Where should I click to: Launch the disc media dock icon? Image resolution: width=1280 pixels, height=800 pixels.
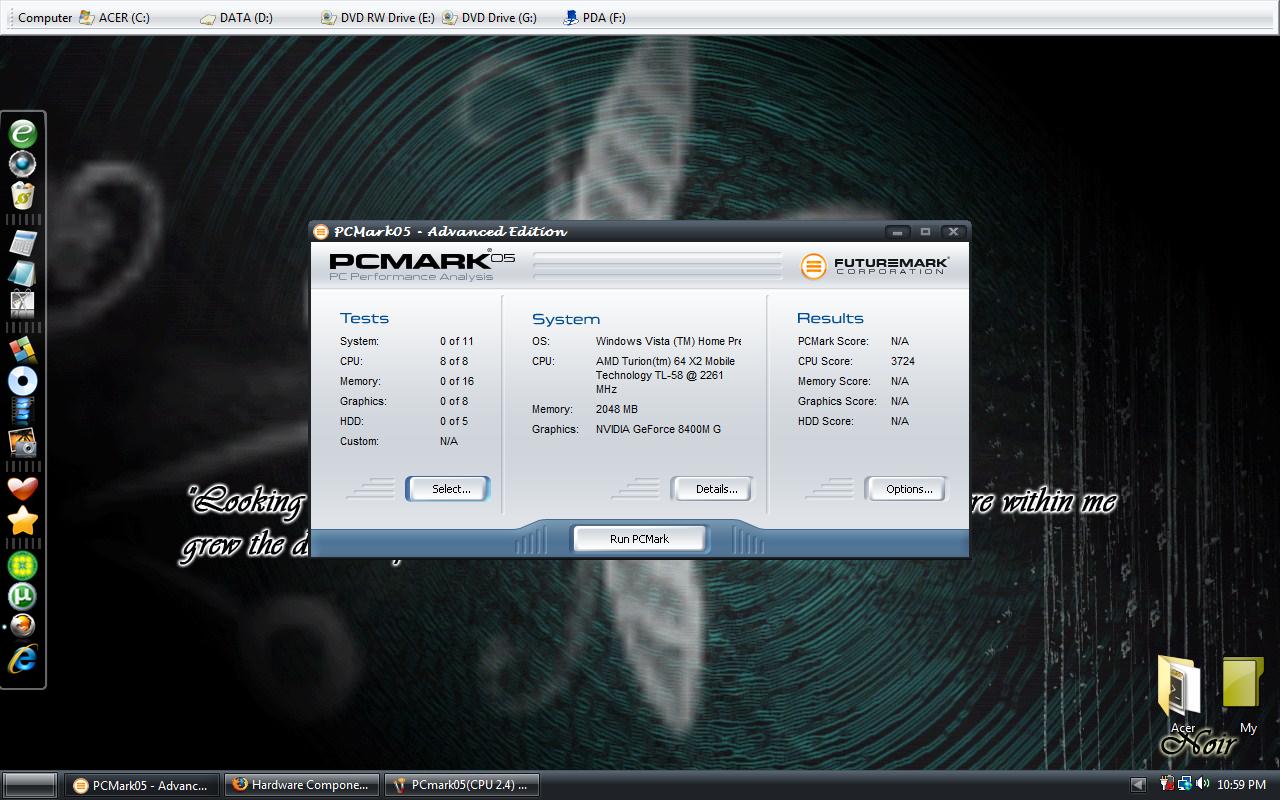point(22,380)
